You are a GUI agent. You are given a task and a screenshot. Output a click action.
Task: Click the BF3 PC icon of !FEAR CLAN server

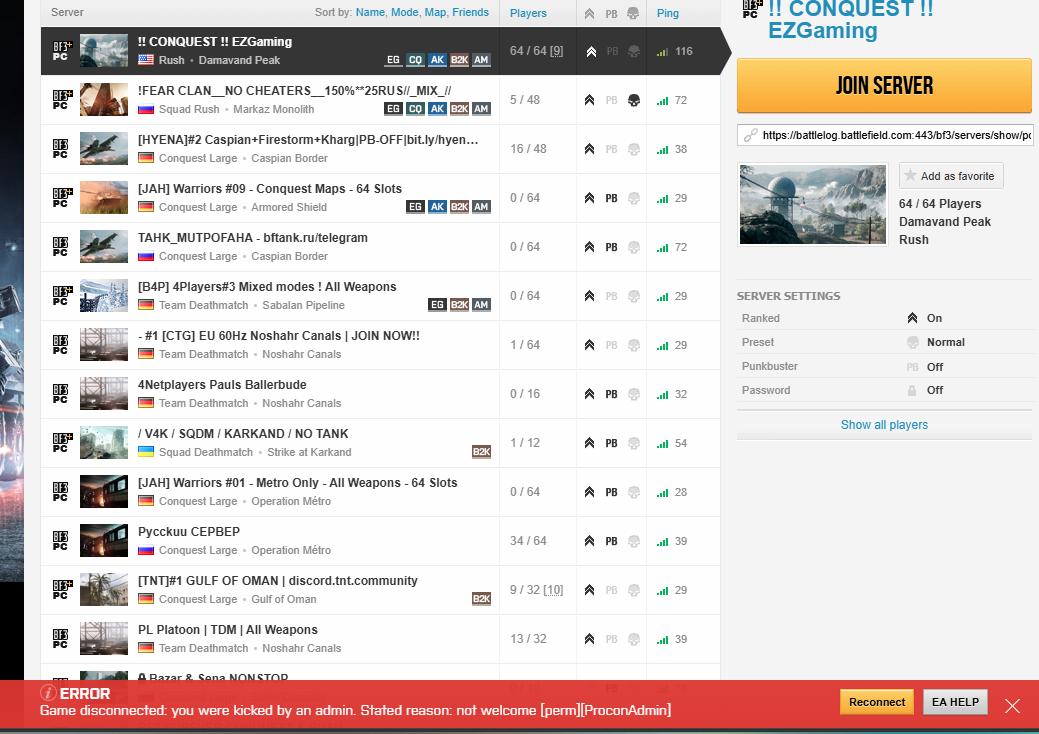click(x=60, y=100)
